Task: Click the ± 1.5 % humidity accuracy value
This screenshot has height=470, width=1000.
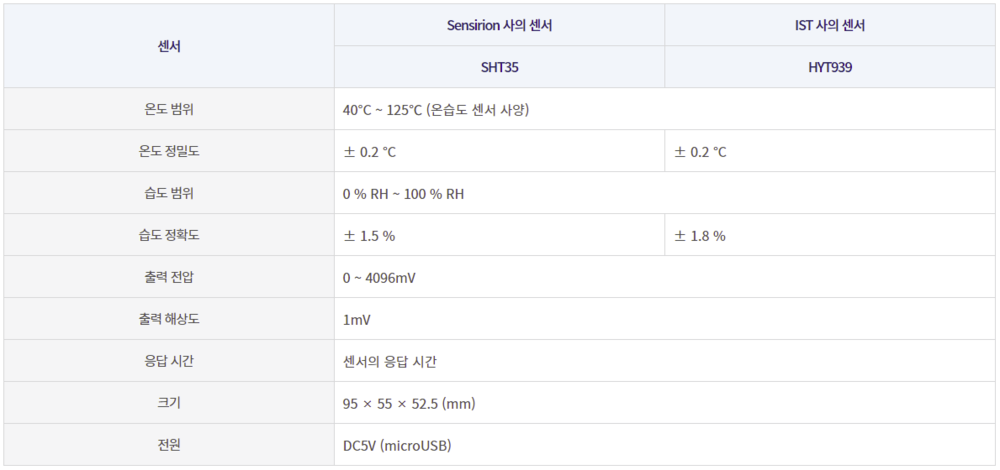Action: pos(369,236)
